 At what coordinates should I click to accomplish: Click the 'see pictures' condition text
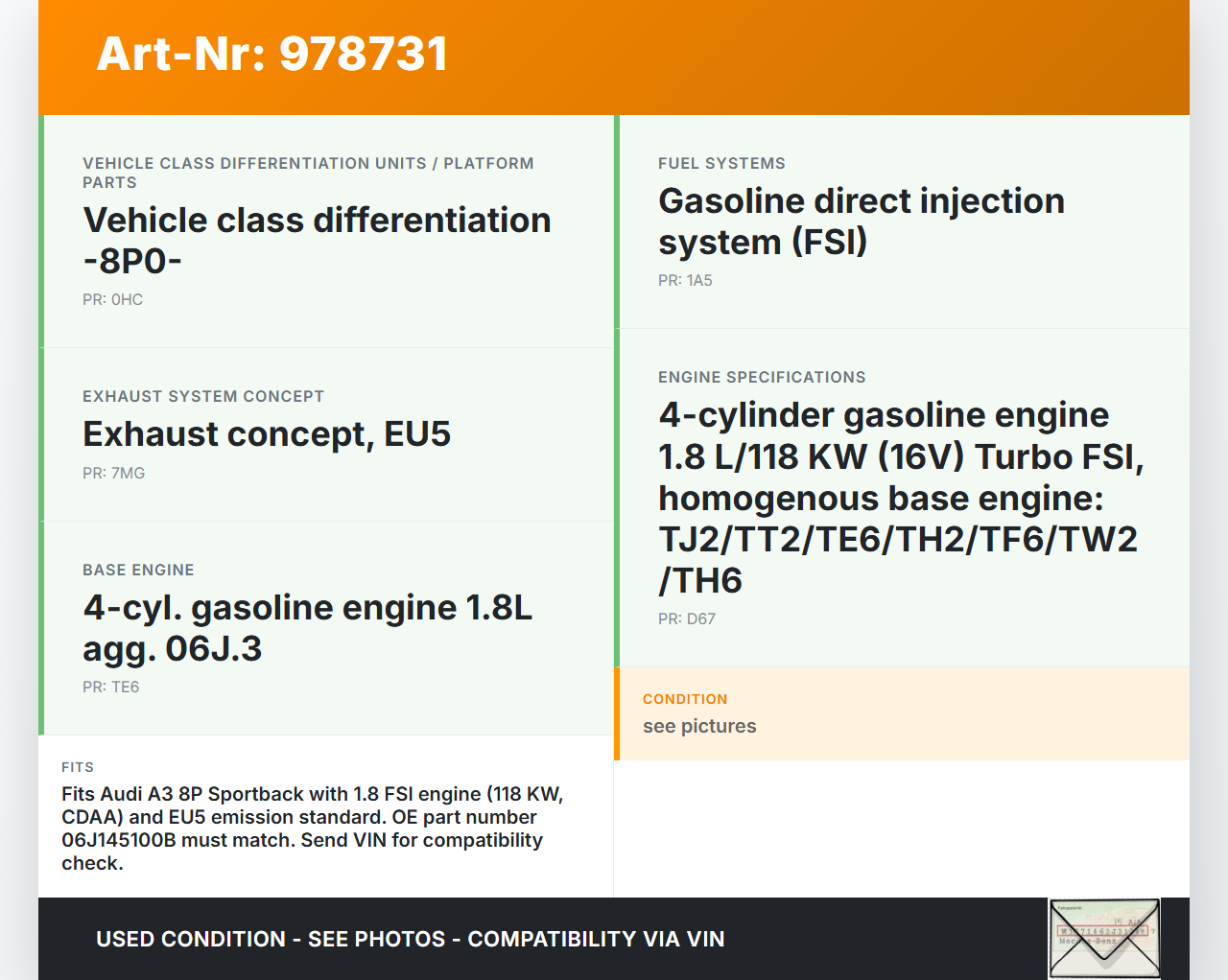(x=699, y=726)
